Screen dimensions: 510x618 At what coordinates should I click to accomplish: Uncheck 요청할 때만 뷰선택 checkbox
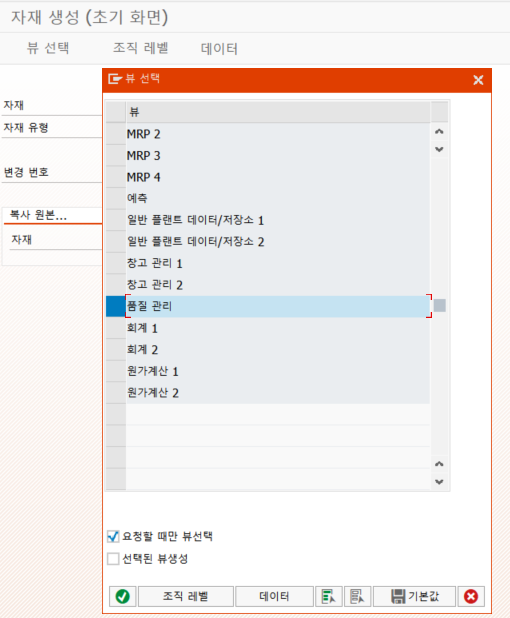click(113, 536)
